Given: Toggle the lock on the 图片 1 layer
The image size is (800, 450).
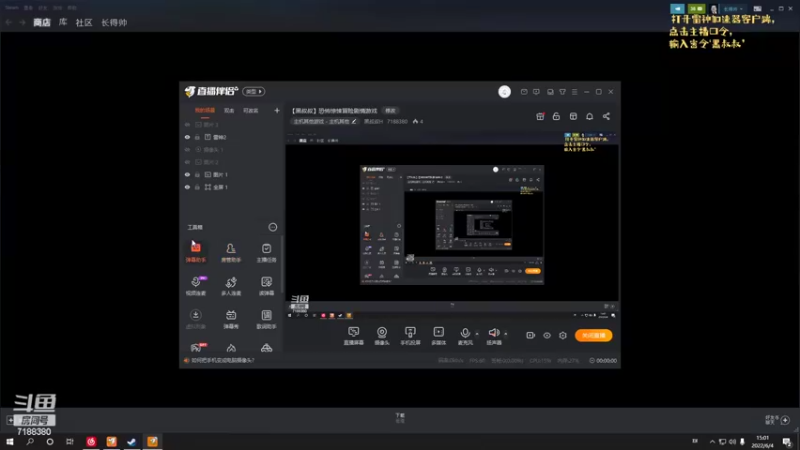Looking at the screenshot, I should coord(197,174).
